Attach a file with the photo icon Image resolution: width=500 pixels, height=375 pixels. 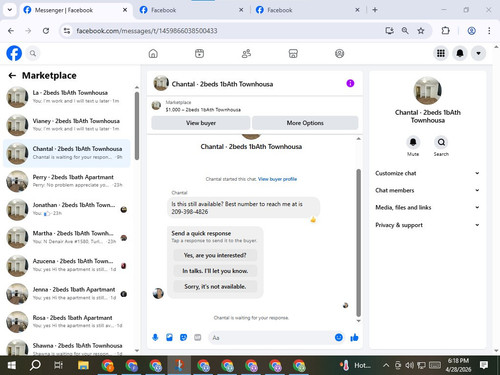coord(169,338)
